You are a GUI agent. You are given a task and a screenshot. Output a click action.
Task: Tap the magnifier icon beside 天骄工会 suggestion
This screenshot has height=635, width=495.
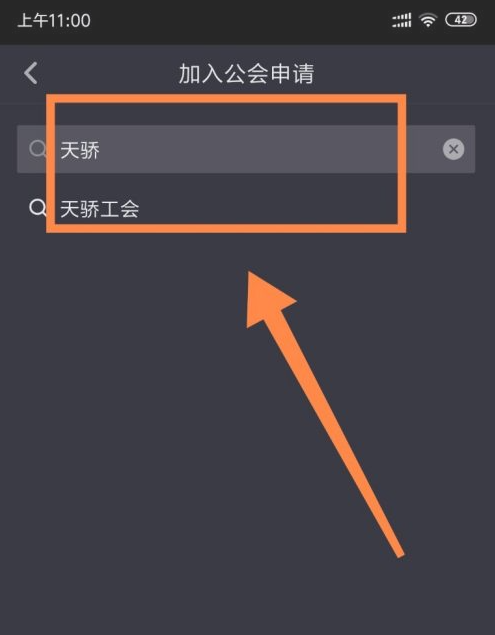click(x=38, y=208)
